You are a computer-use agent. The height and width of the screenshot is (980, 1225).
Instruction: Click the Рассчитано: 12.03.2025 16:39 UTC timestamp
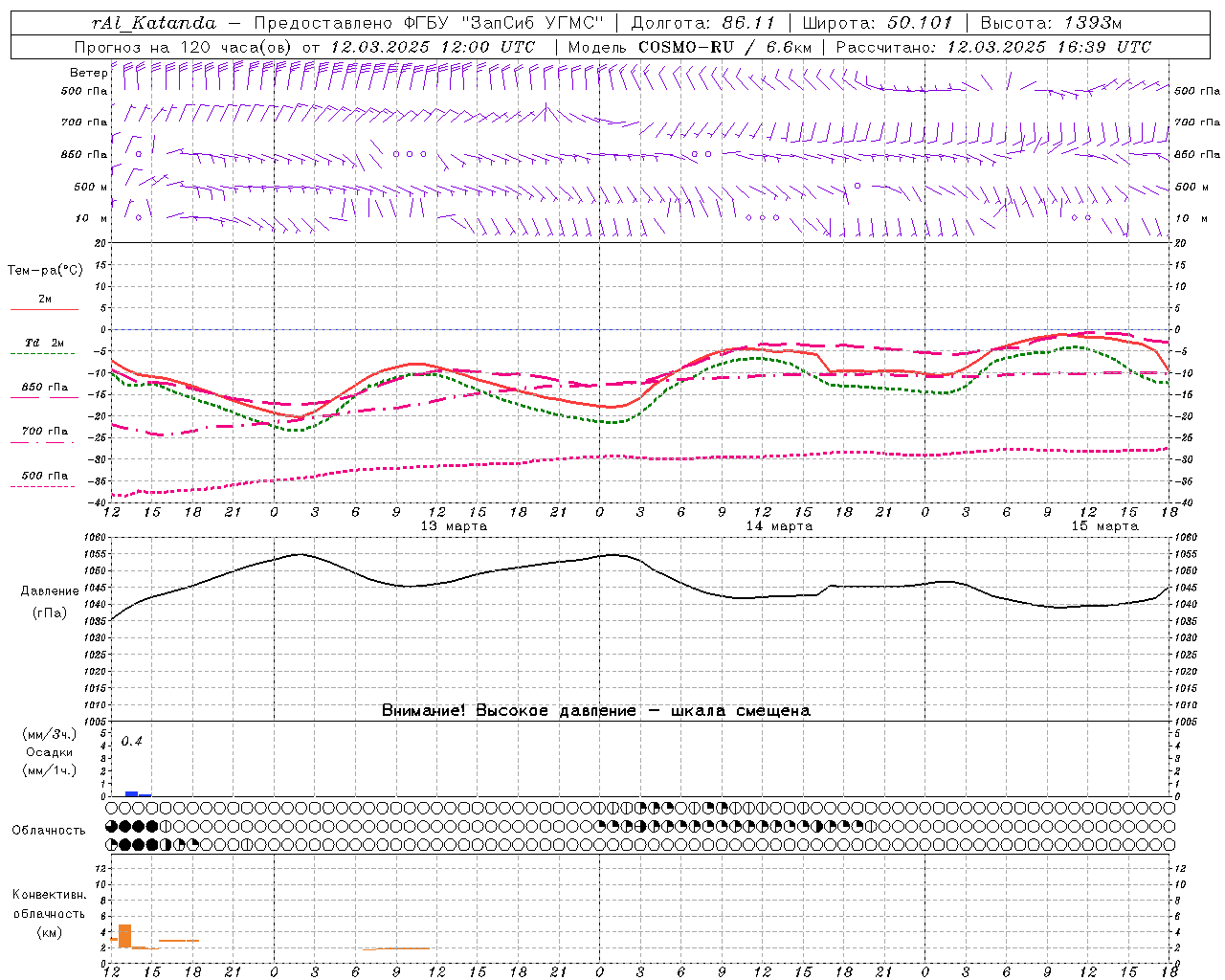[993, 47]
